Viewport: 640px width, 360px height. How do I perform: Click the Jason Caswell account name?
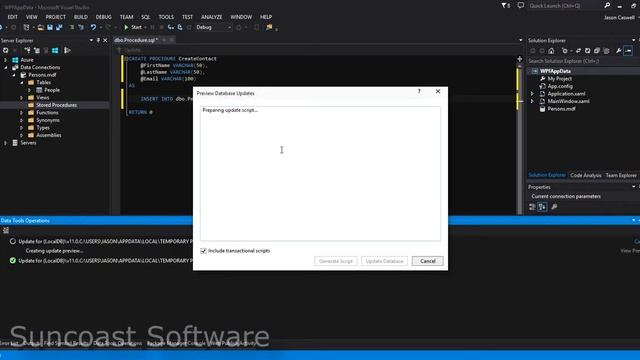[x=619, y=18]
